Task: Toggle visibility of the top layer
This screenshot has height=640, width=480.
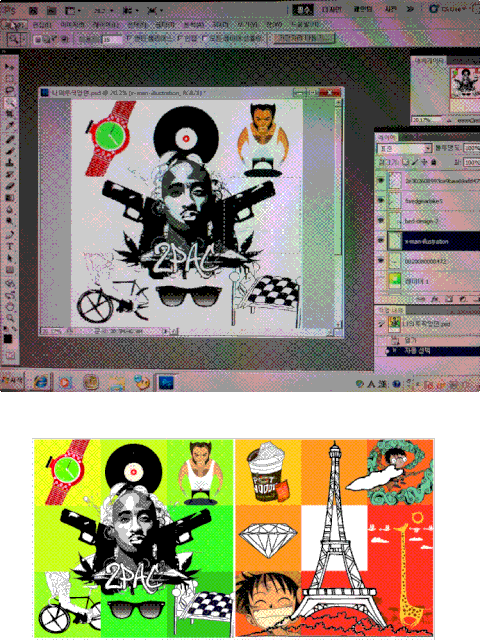Action: point(381,180)
